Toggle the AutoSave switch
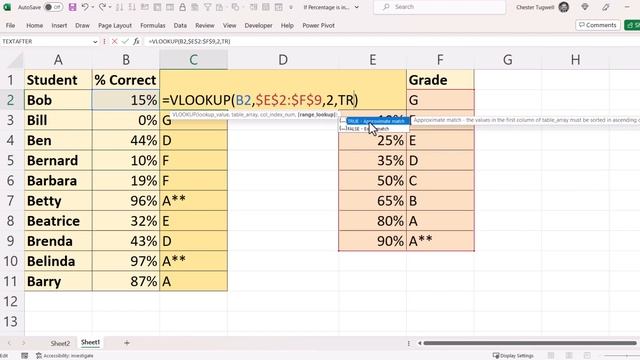640x360 pixels. click(x=53, y=7)
